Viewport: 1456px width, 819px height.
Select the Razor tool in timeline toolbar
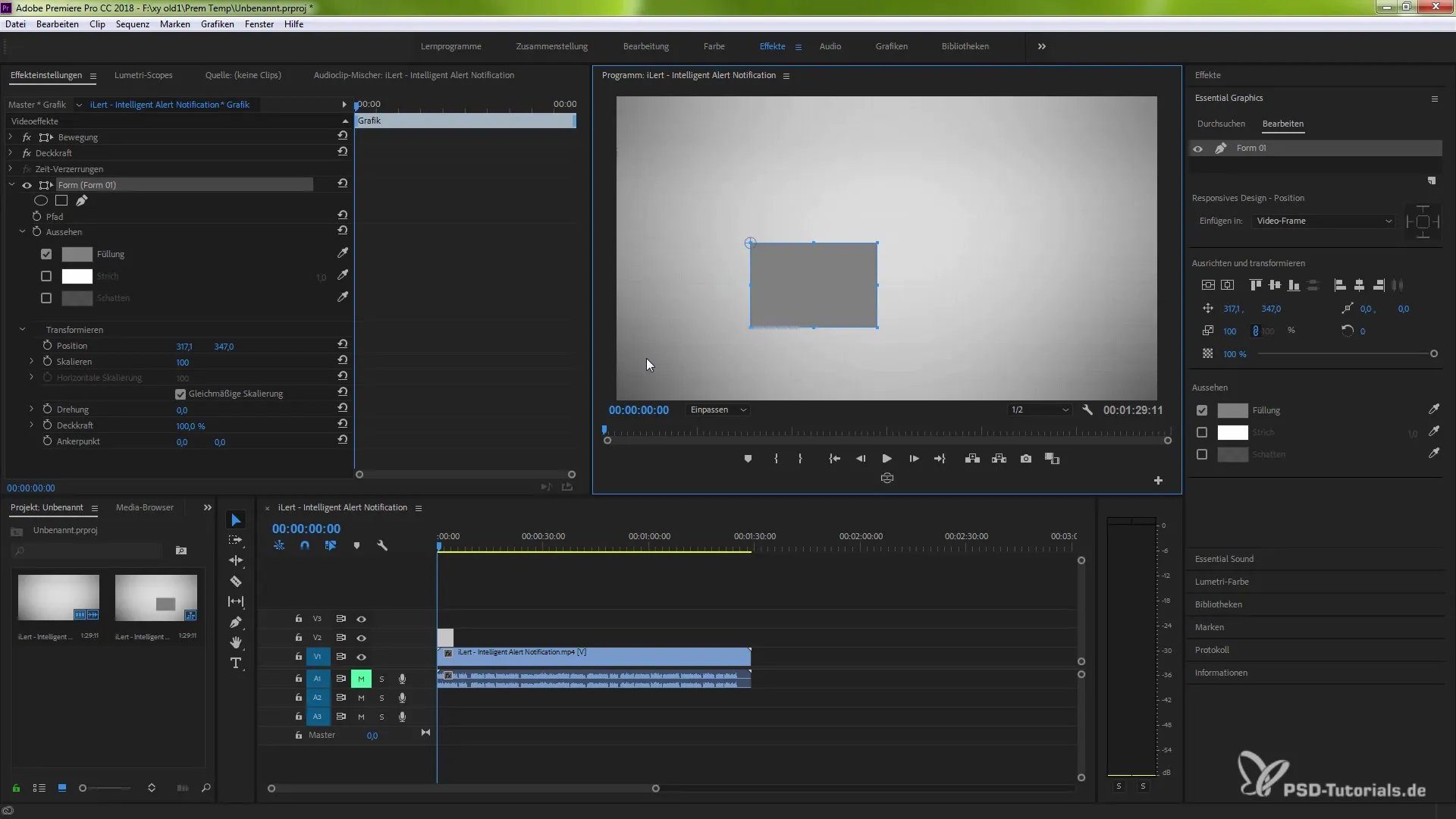(x=236, y=582)
